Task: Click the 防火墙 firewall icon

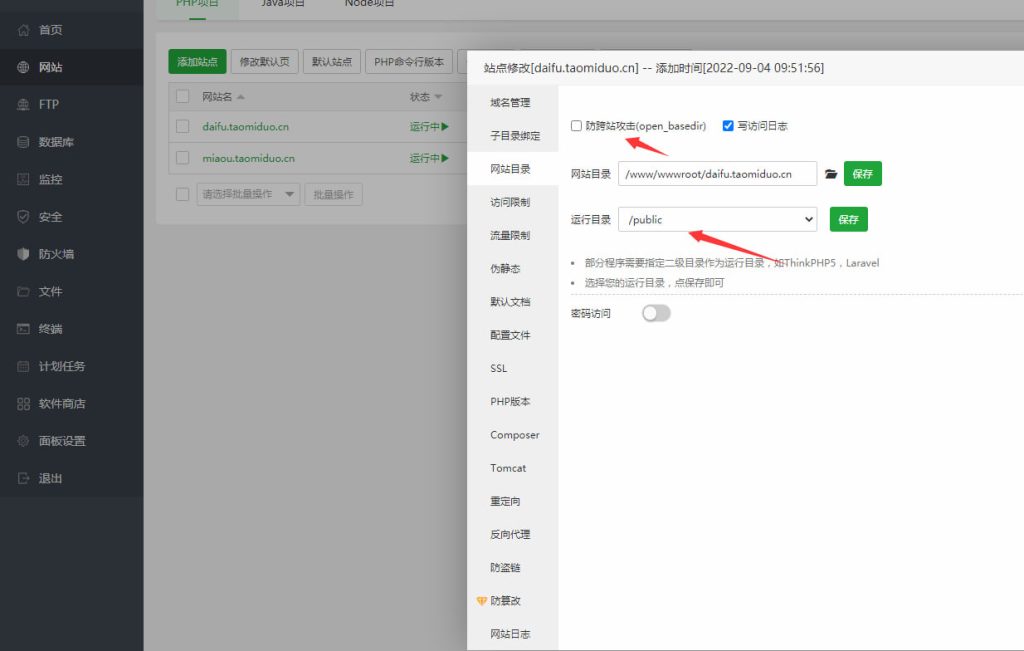Action: click(x=24, y=254)
